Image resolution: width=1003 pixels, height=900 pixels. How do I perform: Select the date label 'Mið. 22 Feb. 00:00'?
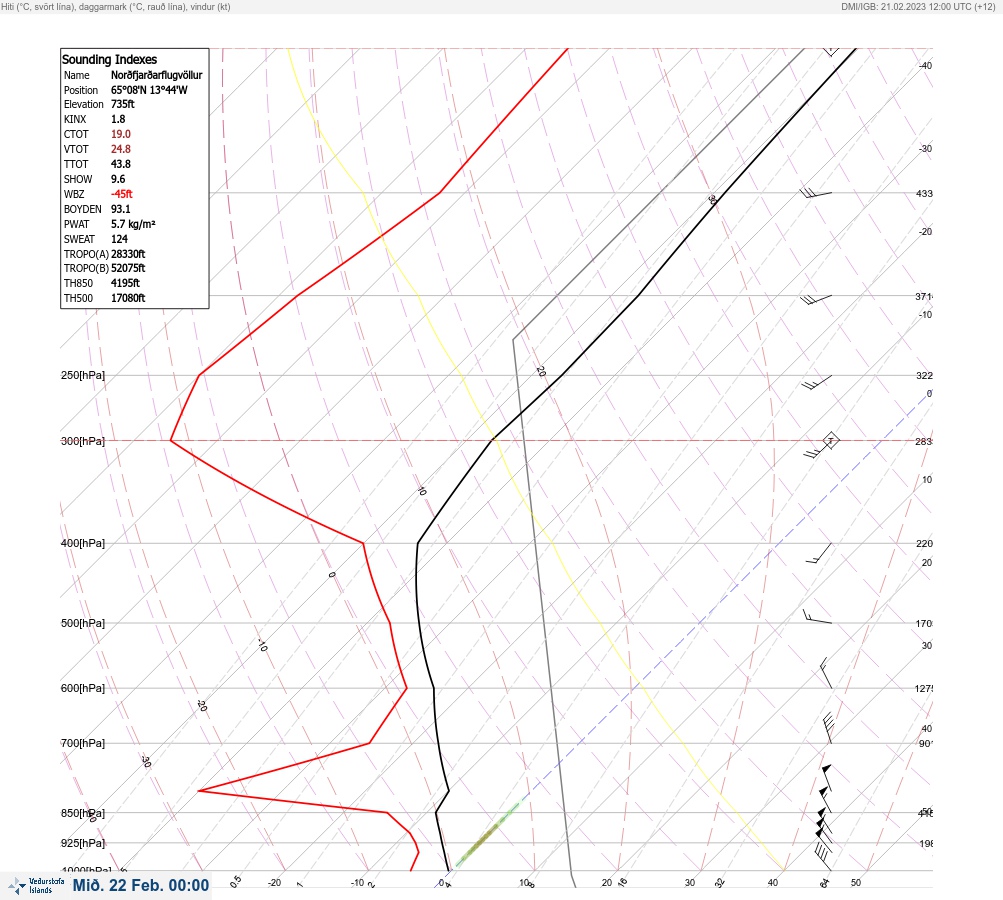click(141, 885)
